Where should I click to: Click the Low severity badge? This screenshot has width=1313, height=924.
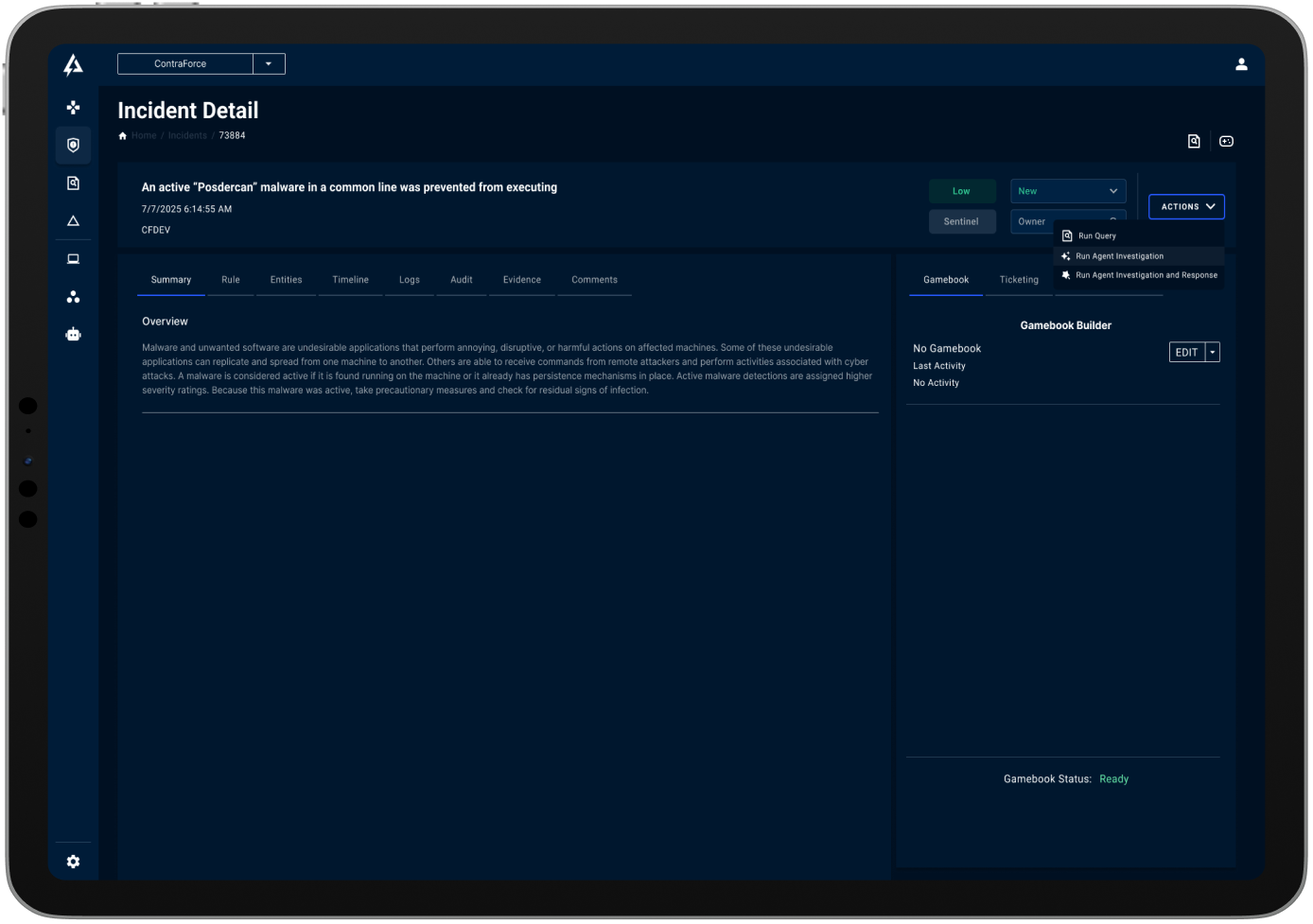pos(962,190)
